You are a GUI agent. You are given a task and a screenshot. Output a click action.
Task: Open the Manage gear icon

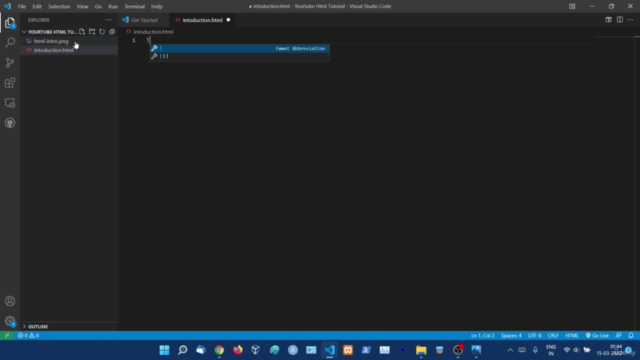tap(10, 321)
